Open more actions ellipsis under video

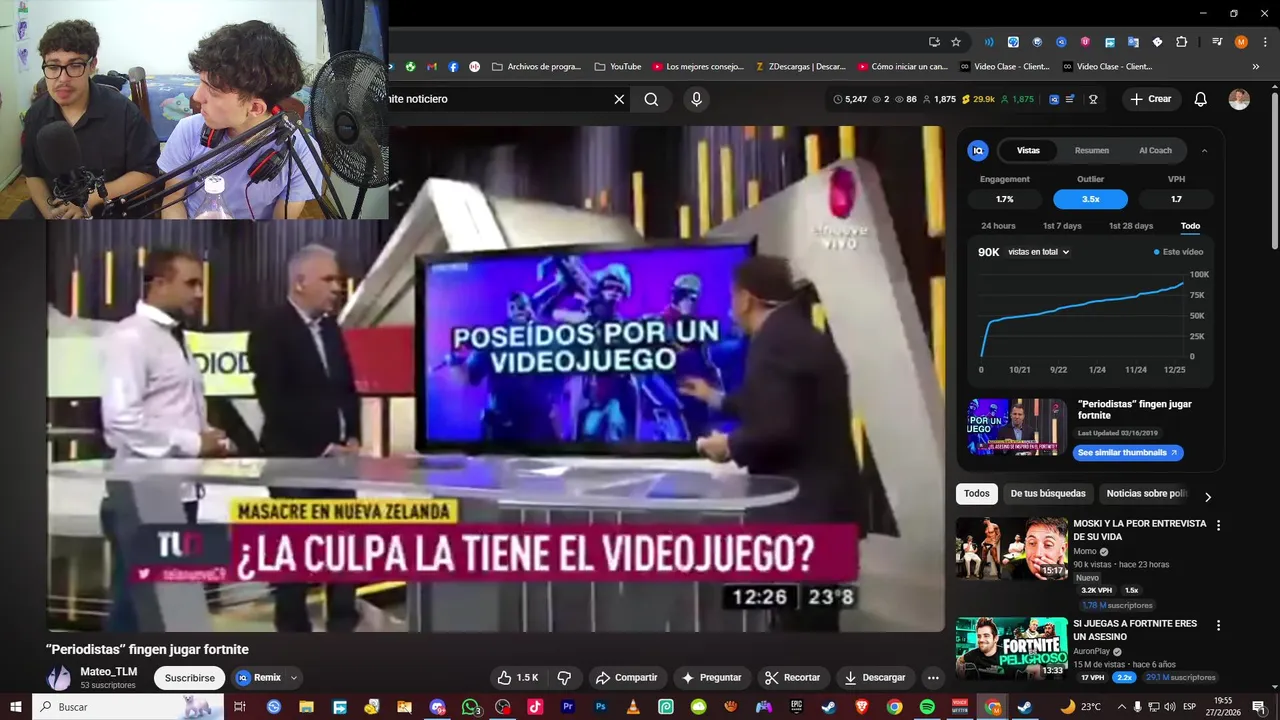933,677
